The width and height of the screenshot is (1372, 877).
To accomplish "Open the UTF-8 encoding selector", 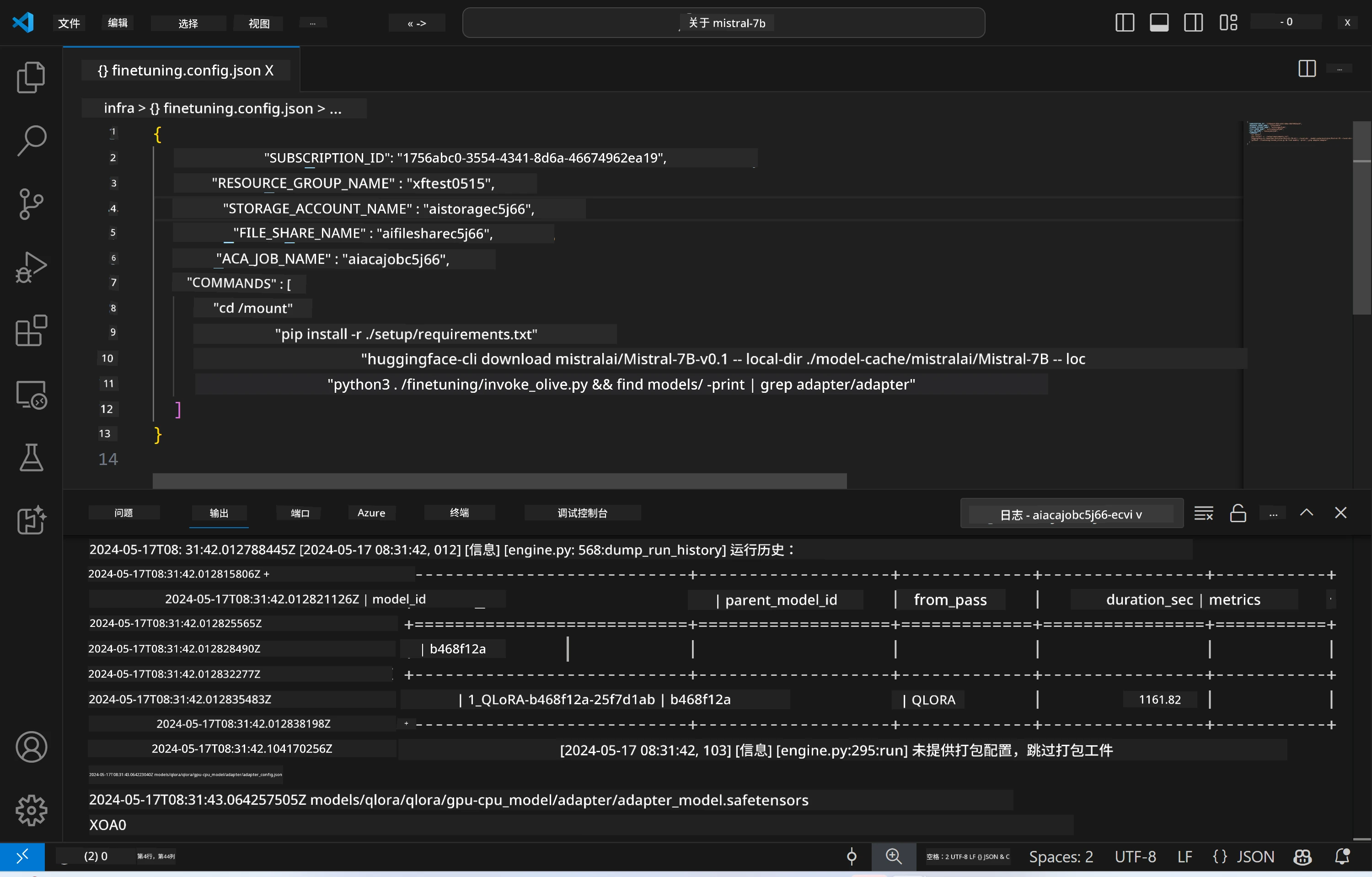I will click(1135, 856).
